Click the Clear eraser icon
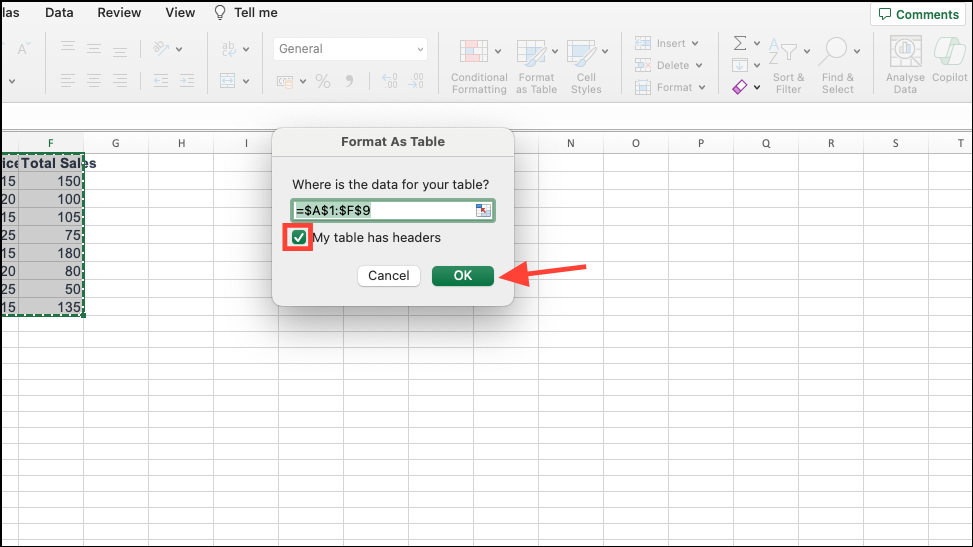 [x=740, y=88]
